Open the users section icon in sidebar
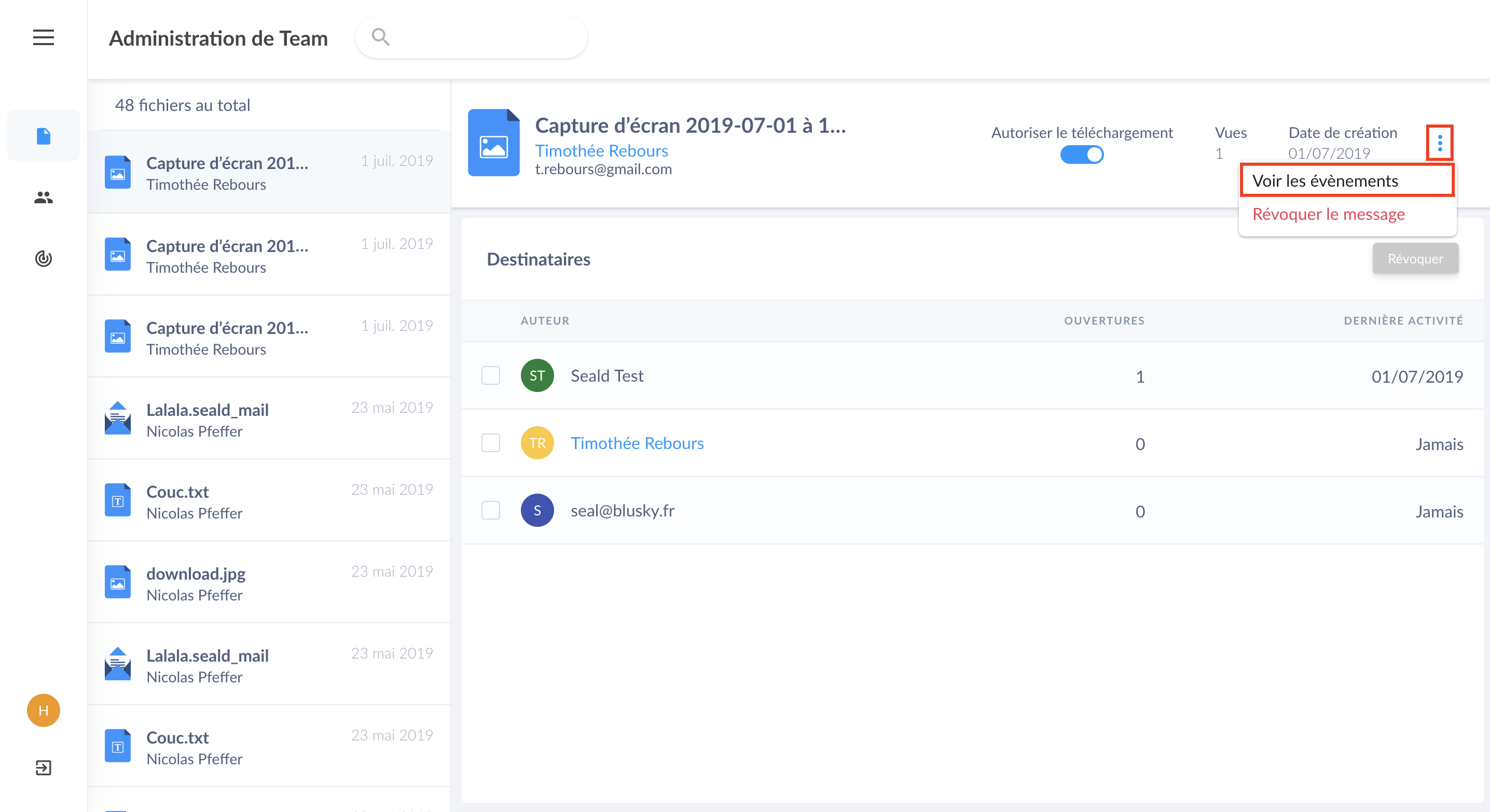Screen dimensions: 1490x812 coord(44,198)
